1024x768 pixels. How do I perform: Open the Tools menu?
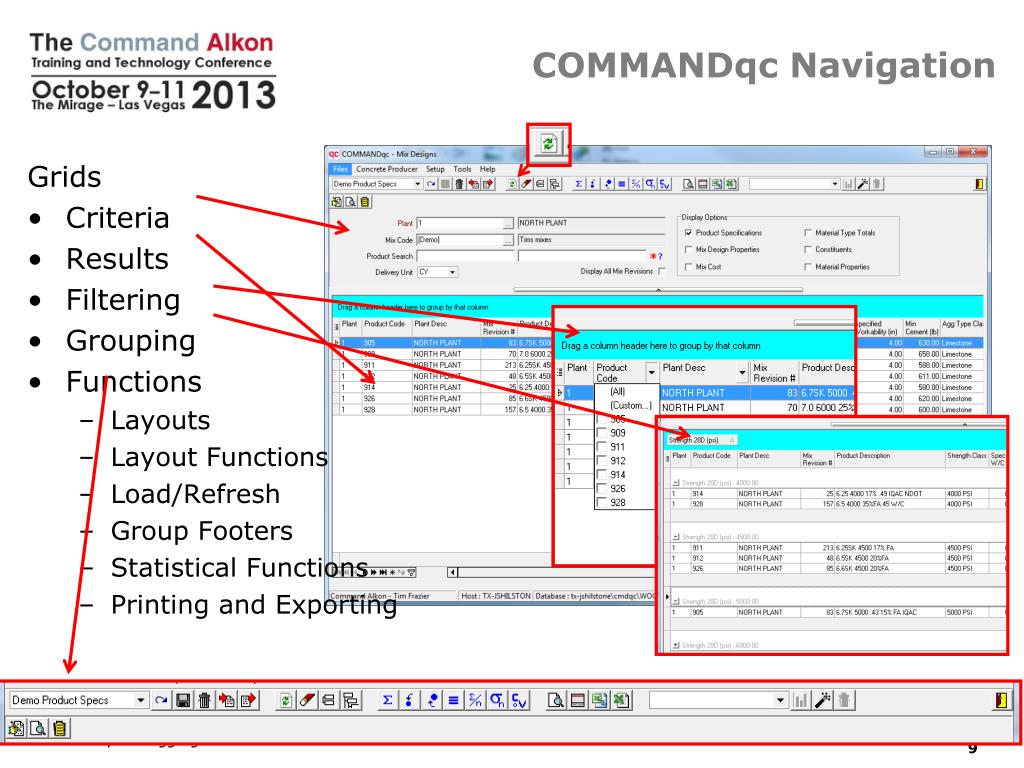click(462, 169)
